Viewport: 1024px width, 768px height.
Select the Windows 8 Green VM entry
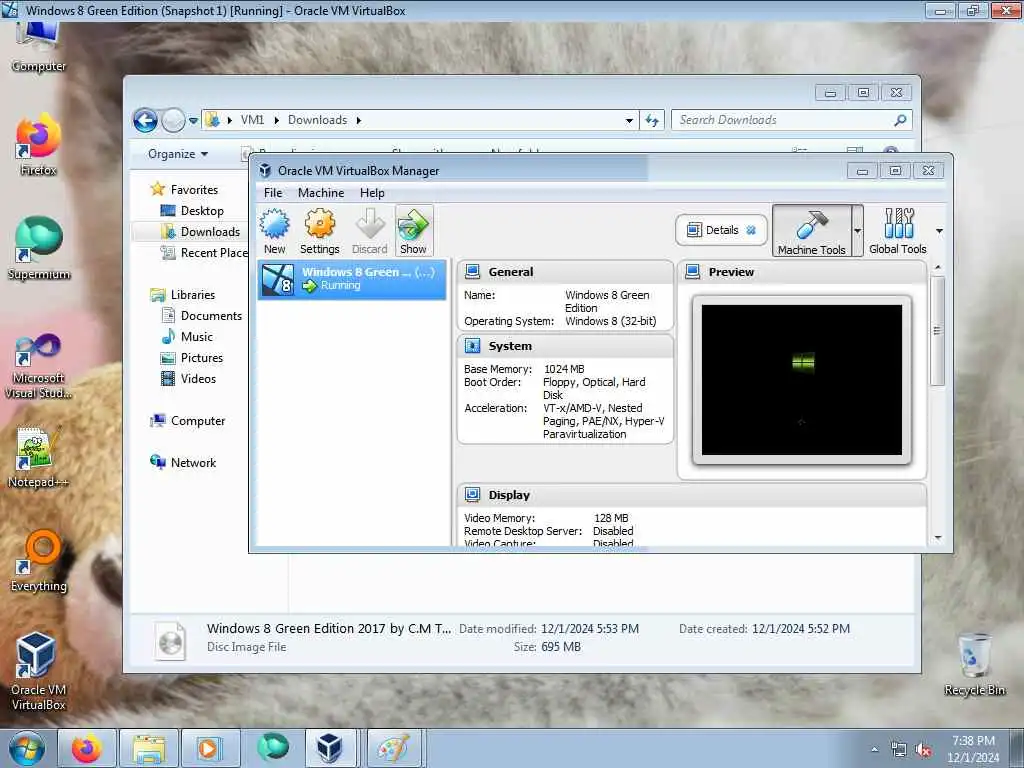(351, 280)
